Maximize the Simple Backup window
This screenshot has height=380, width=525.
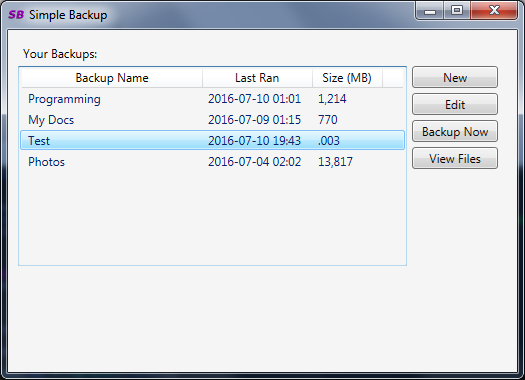click(x=457, y=11)
